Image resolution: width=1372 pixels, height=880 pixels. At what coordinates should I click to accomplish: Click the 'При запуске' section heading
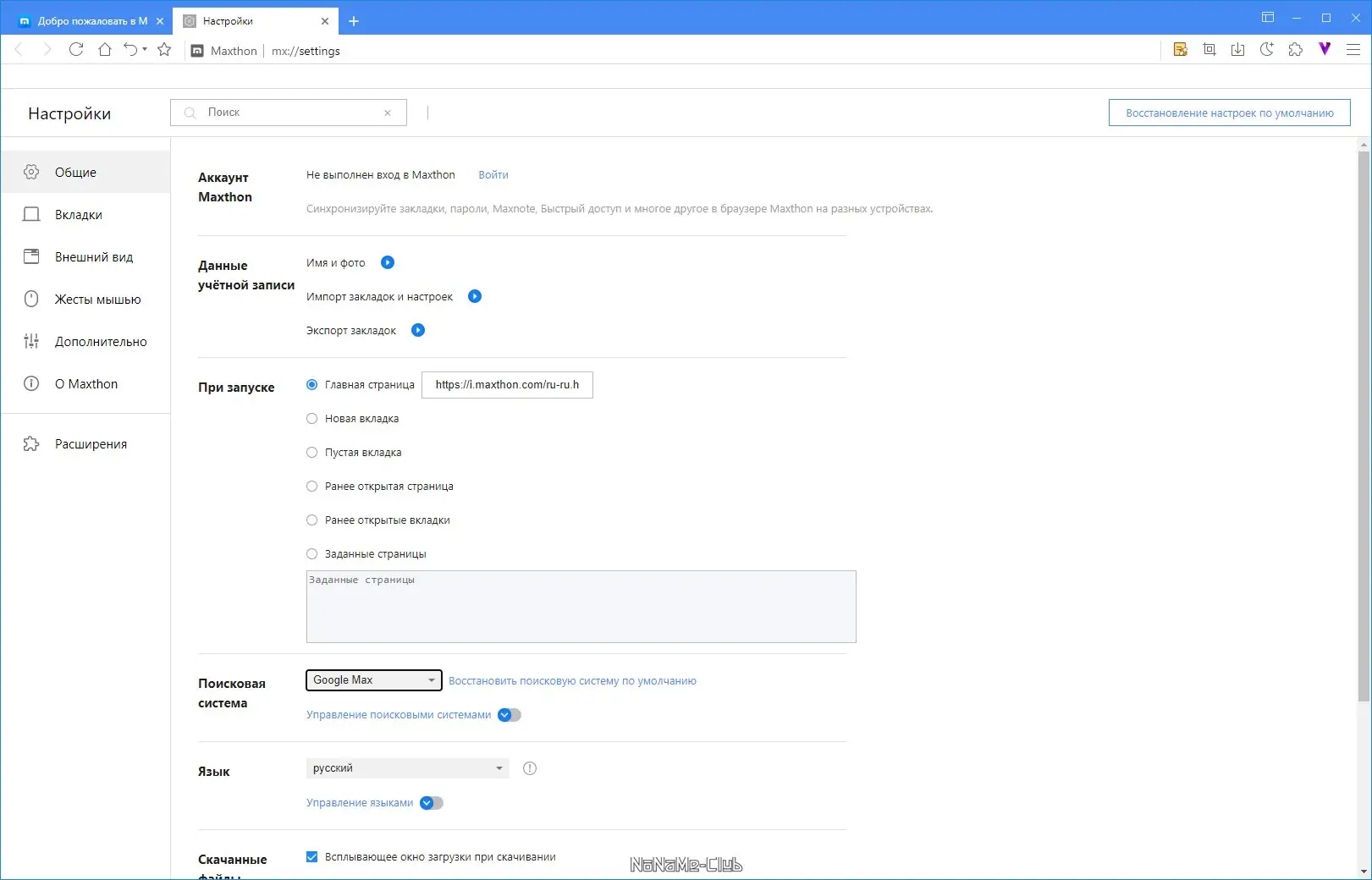pos(236,388)
